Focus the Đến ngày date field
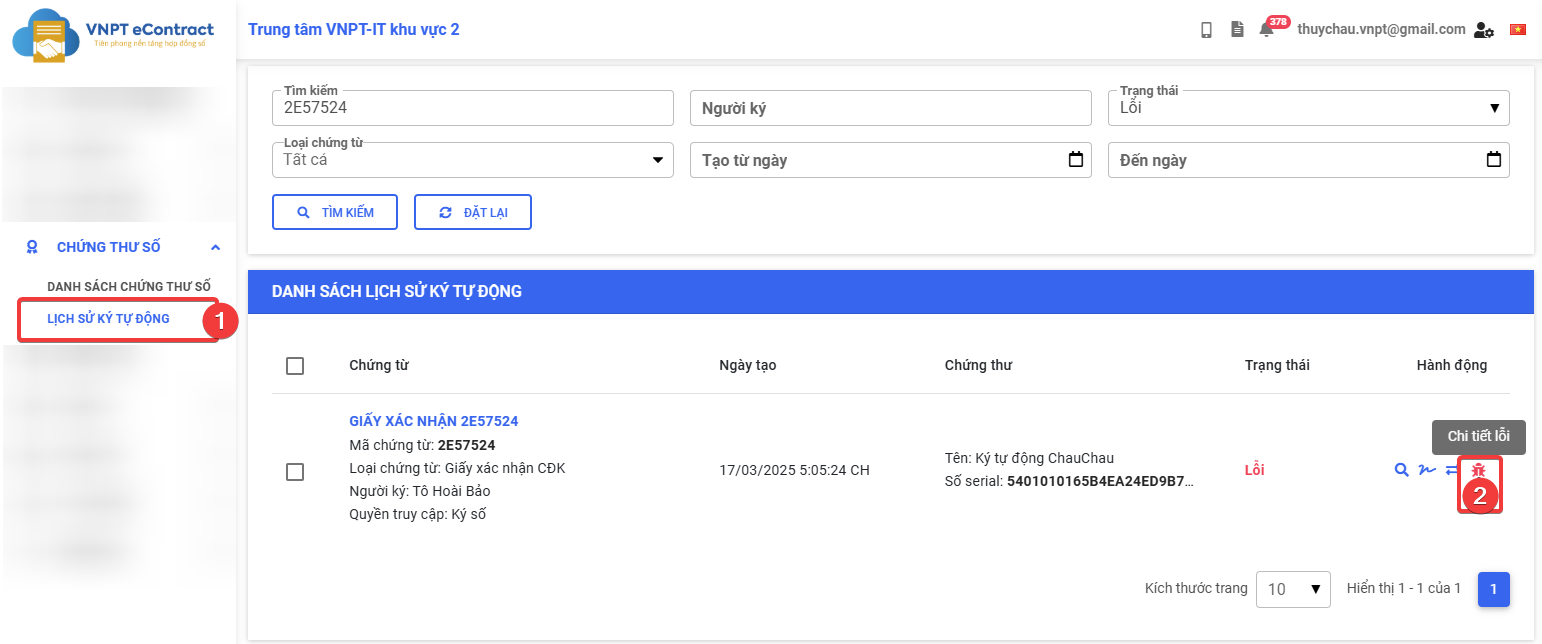This screenshot has width=1542, height=644. coord(1308,160)
